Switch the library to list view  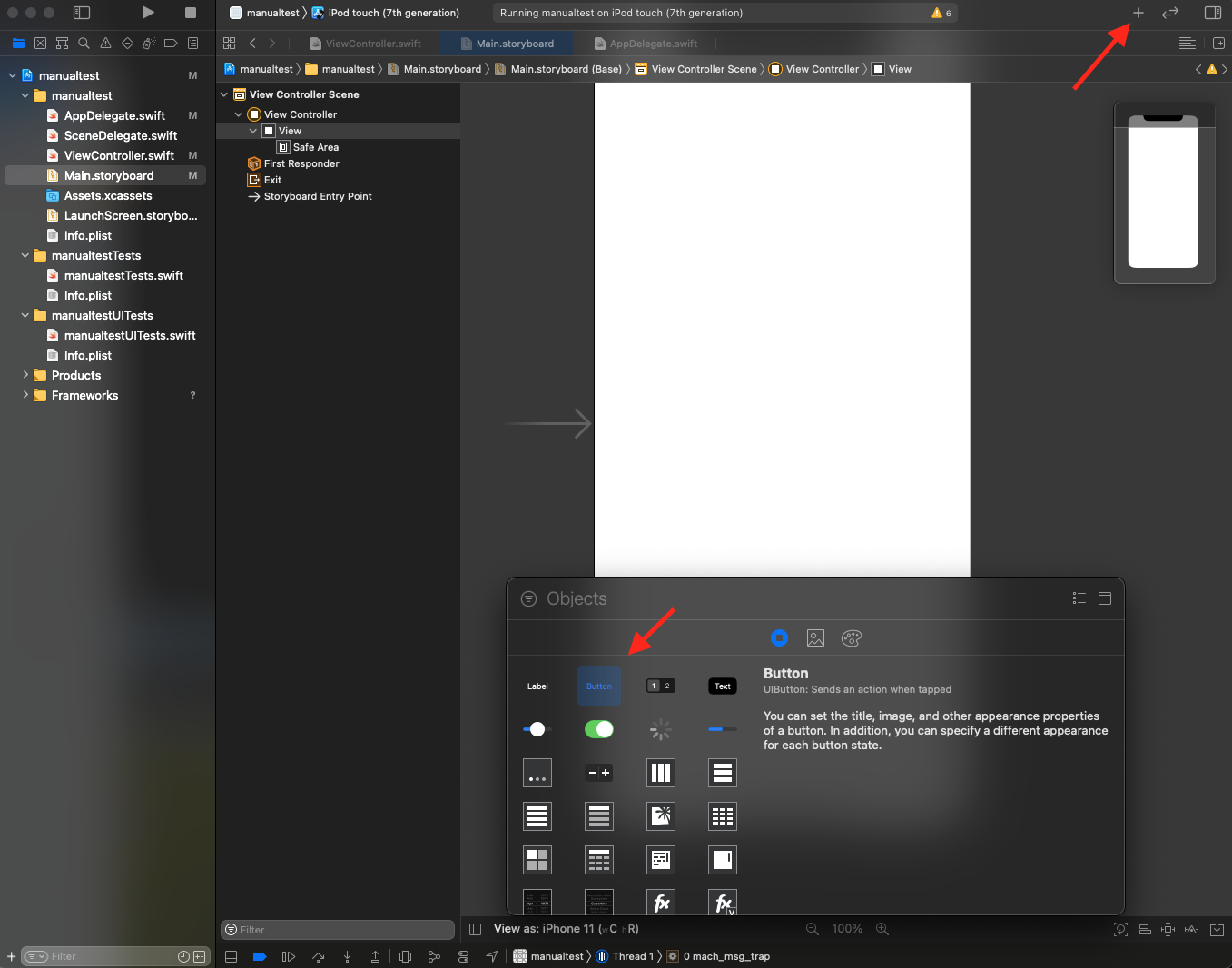[x=1079, y=598]
